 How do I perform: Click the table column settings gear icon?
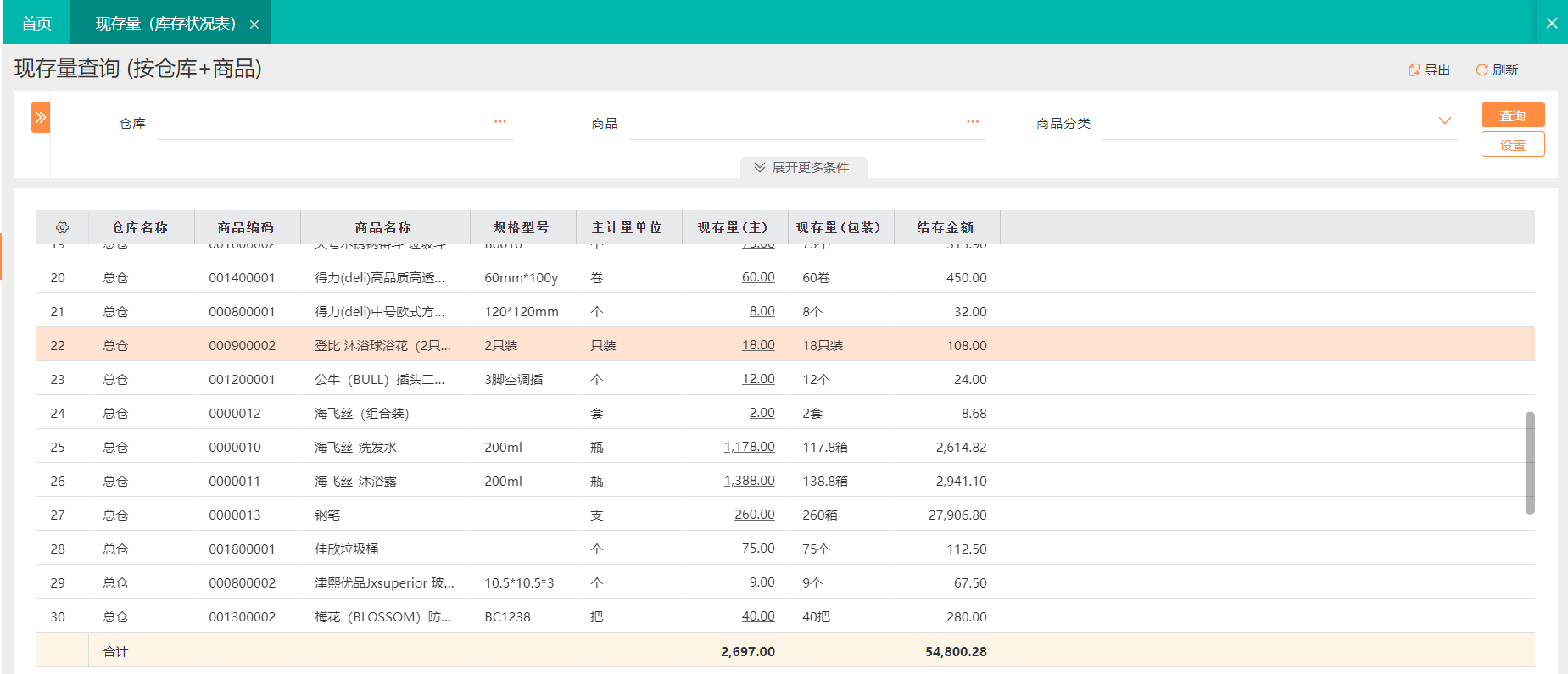[62, 227]
